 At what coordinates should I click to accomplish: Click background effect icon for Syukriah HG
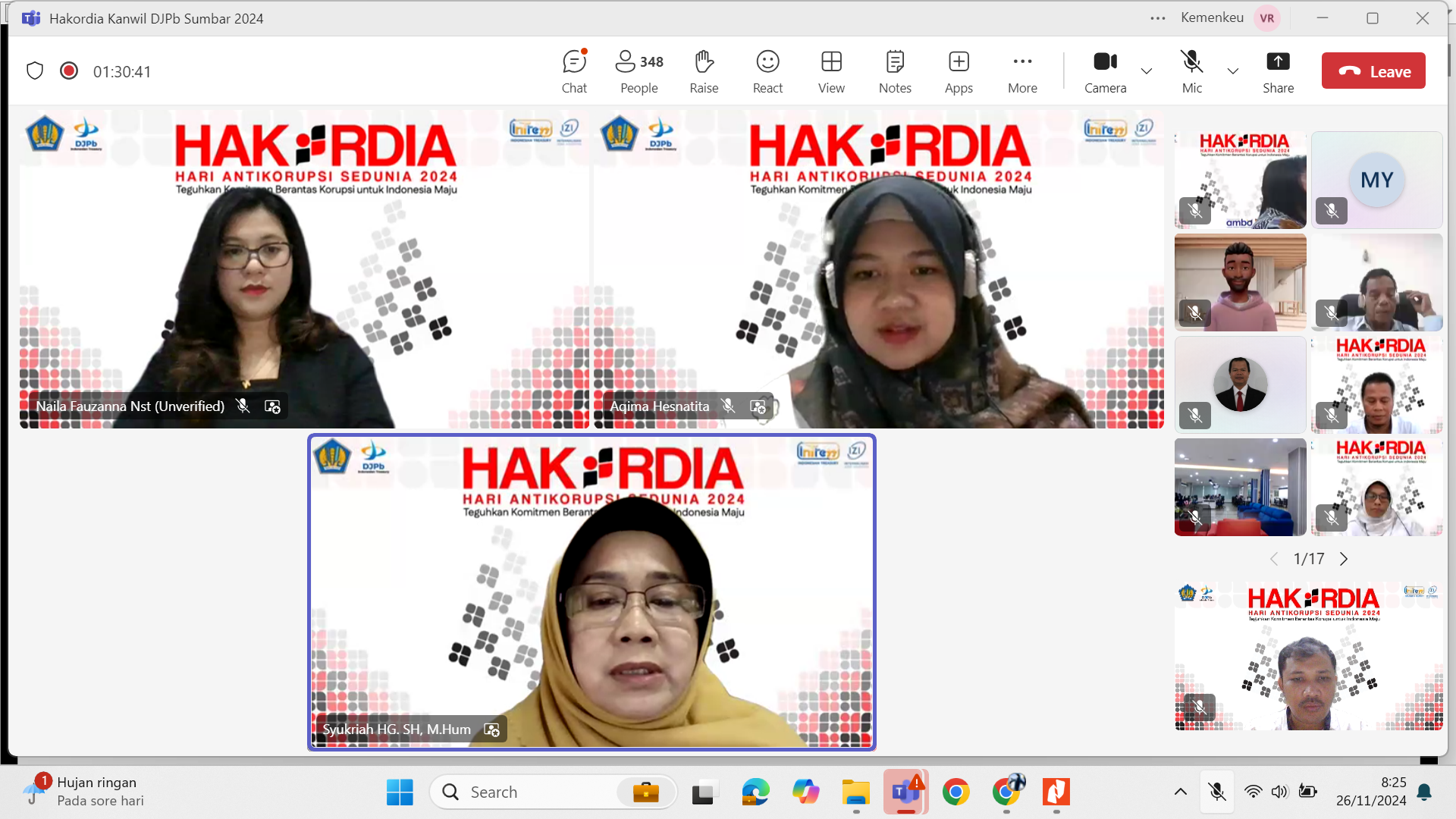pos(491,730)
